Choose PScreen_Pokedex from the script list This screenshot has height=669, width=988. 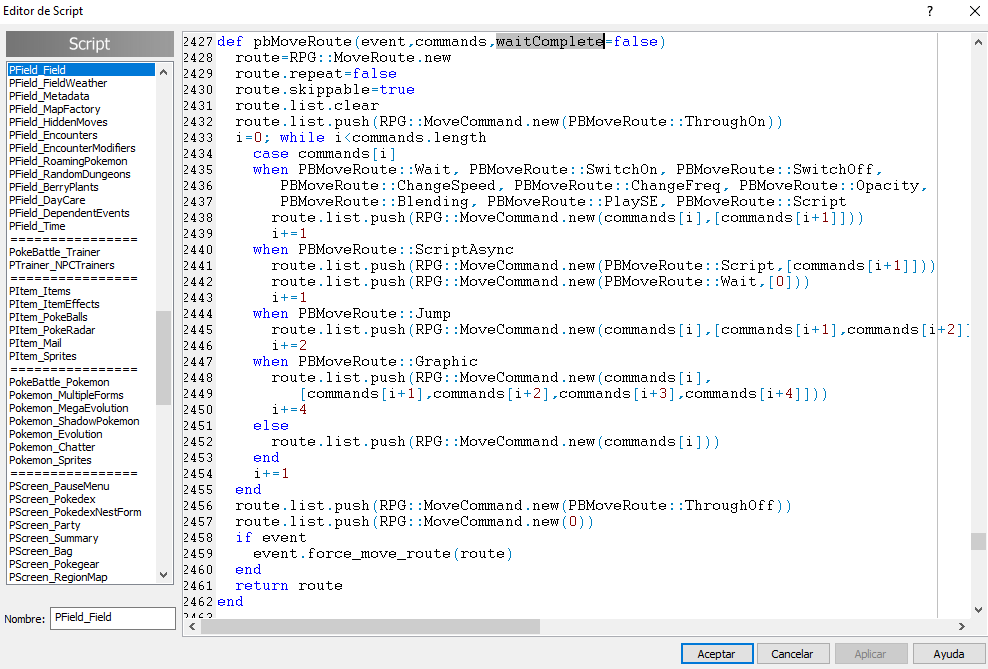(53, 499)
